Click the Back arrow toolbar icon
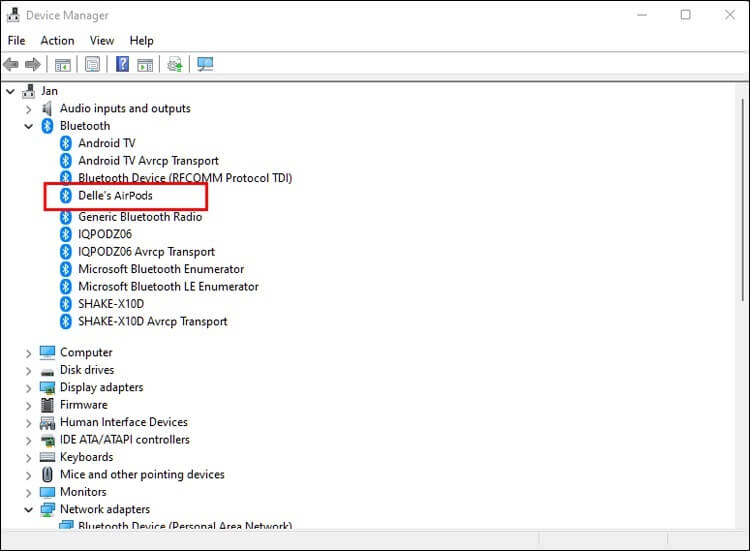Viewport: 750px width, 551px height. (11, 64)
